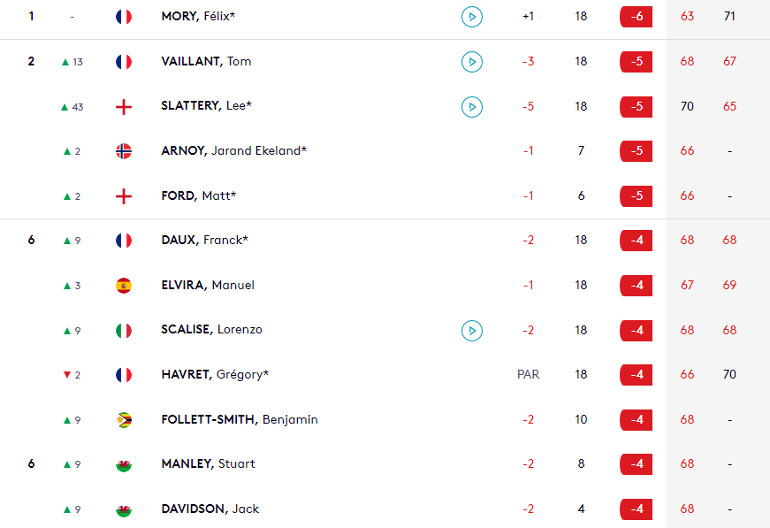Play video highlights for Lorenzo Scalise
This screenshot has width=770, height=528.
pyautogui.click(x=471, y=331)
